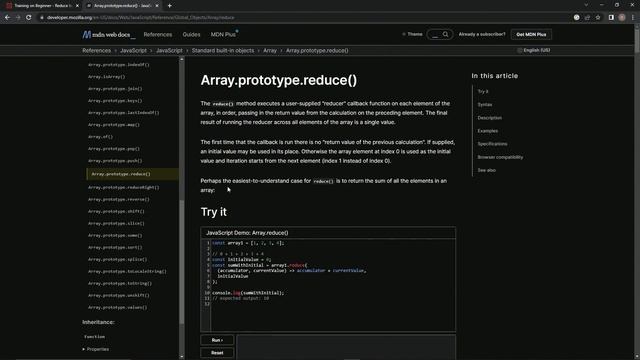
Task: Open Array.prototype.slice() in sidebar
Action: point(116,223)
